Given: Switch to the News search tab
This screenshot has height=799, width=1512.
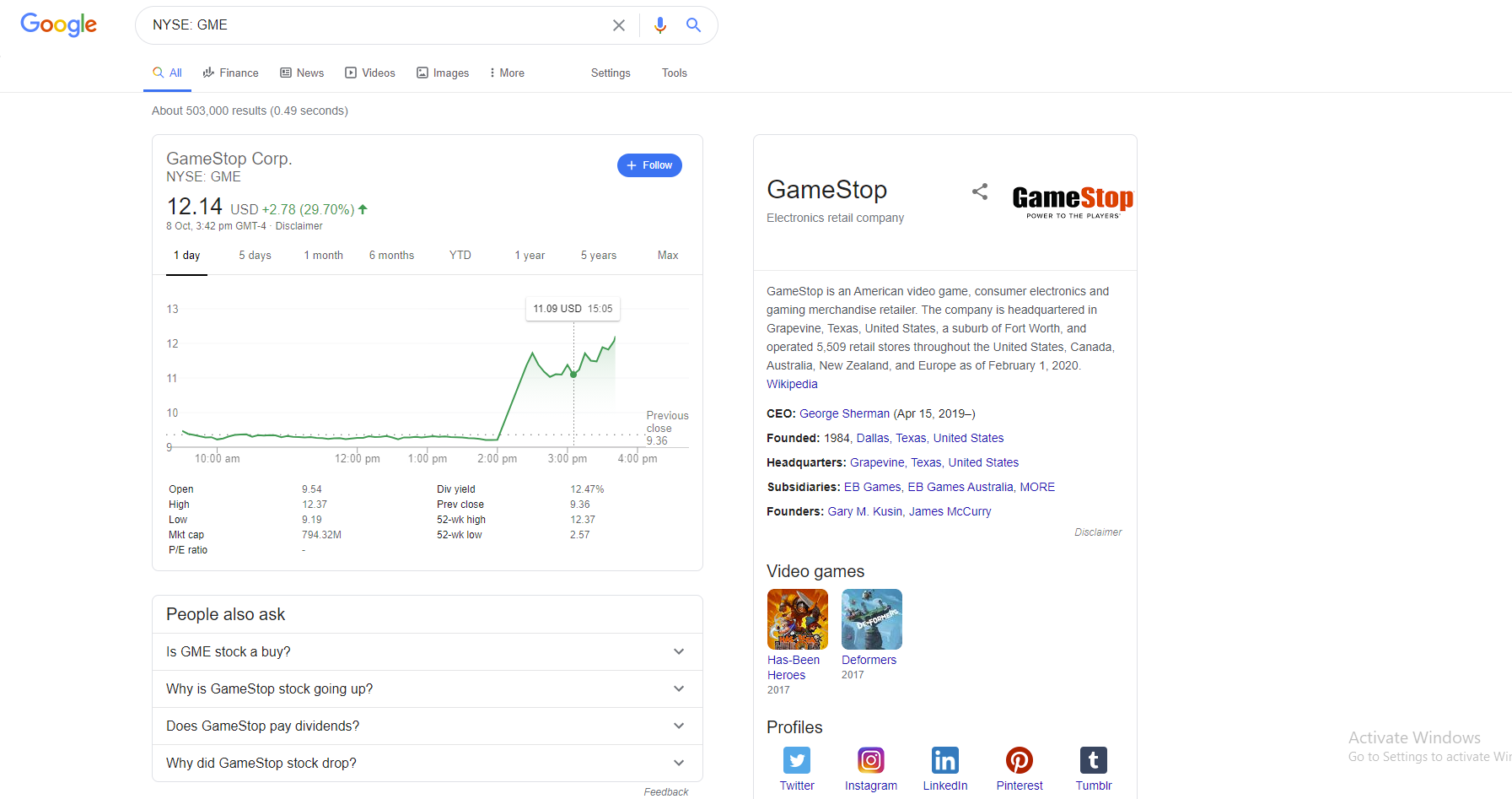Looking at the screenshot, I should (x=302, y=73).
